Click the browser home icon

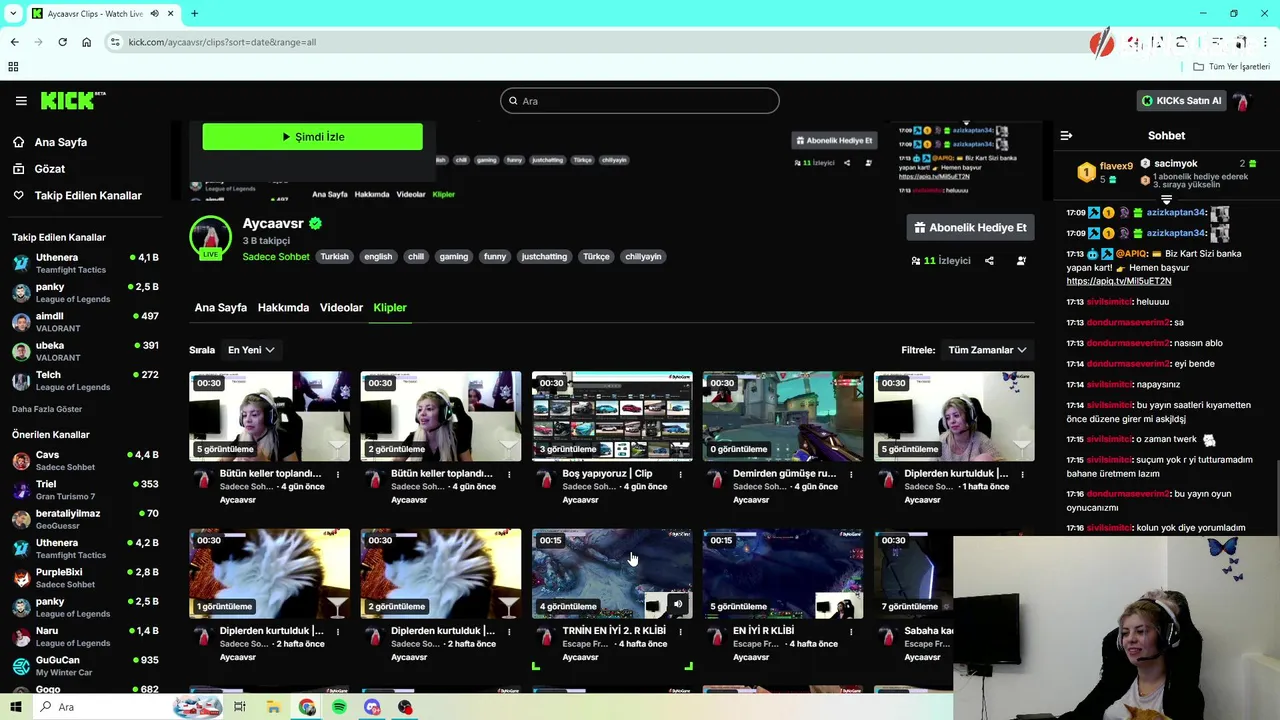pos(86,42)
